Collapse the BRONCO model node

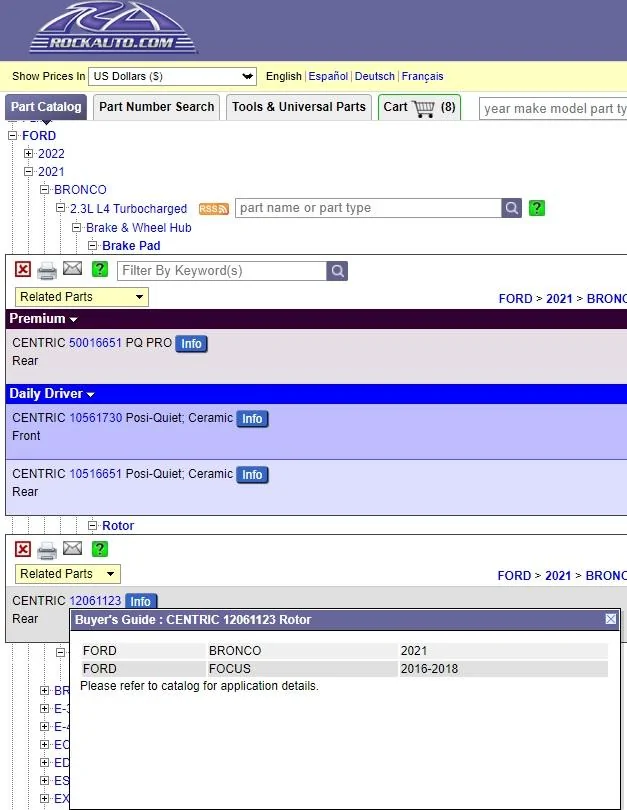coord(45,190)
